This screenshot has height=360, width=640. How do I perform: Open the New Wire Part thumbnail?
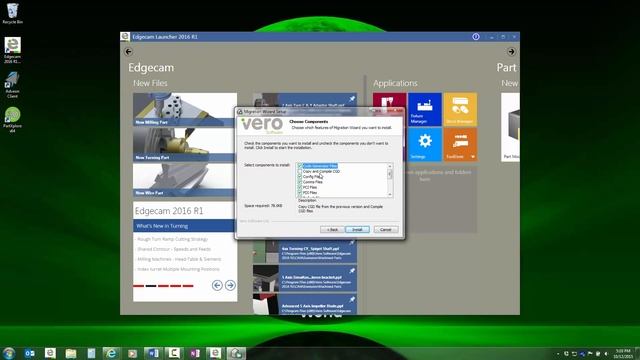[184, 180]
